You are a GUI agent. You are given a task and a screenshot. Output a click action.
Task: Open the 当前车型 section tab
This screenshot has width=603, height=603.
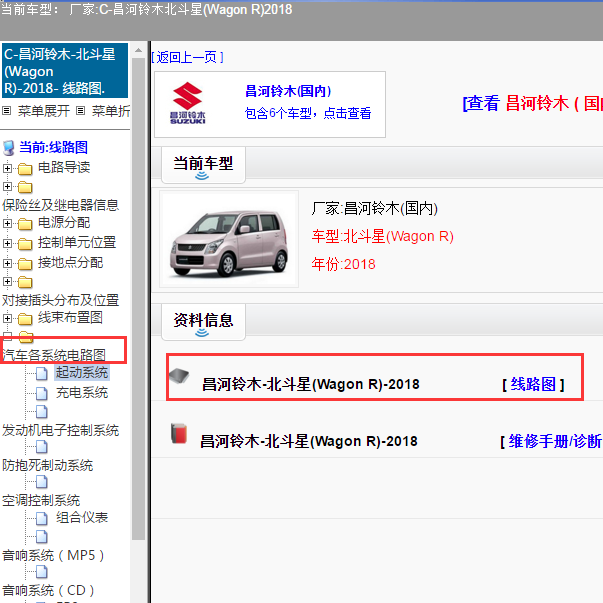click(203, 165)
